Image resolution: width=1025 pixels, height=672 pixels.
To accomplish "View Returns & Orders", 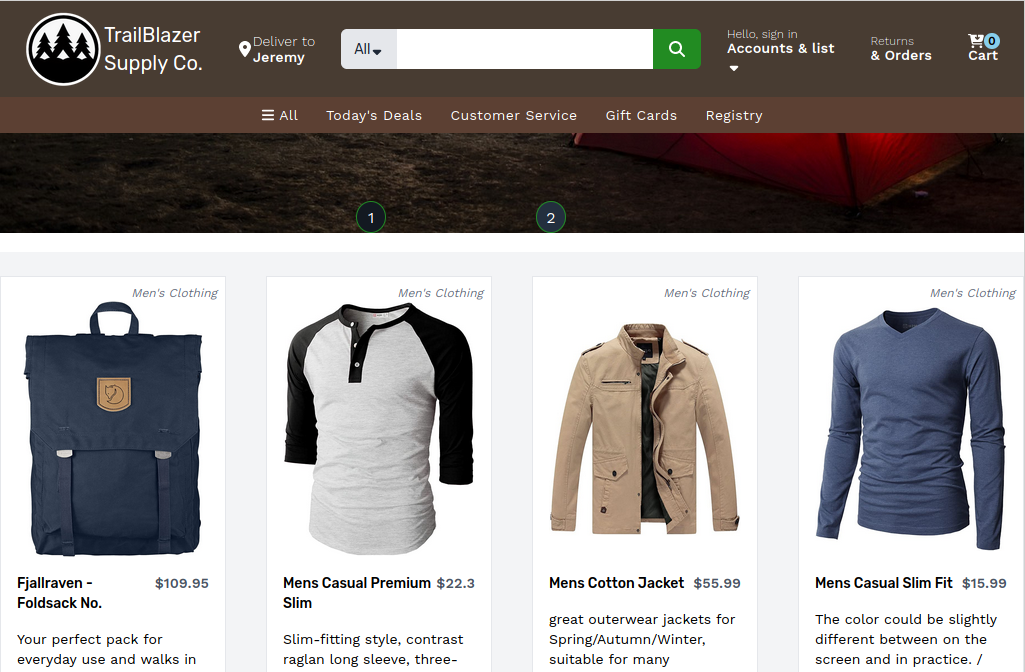I will click(901, 49).
